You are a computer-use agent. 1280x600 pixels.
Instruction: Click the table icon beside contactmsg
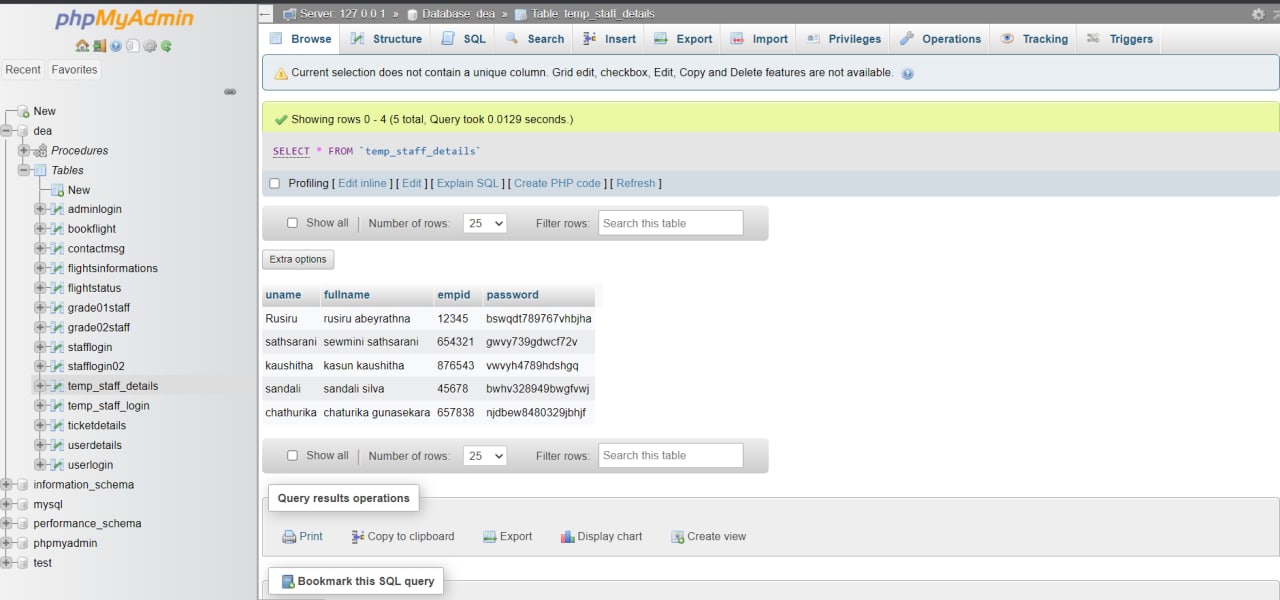pos(57,248)
